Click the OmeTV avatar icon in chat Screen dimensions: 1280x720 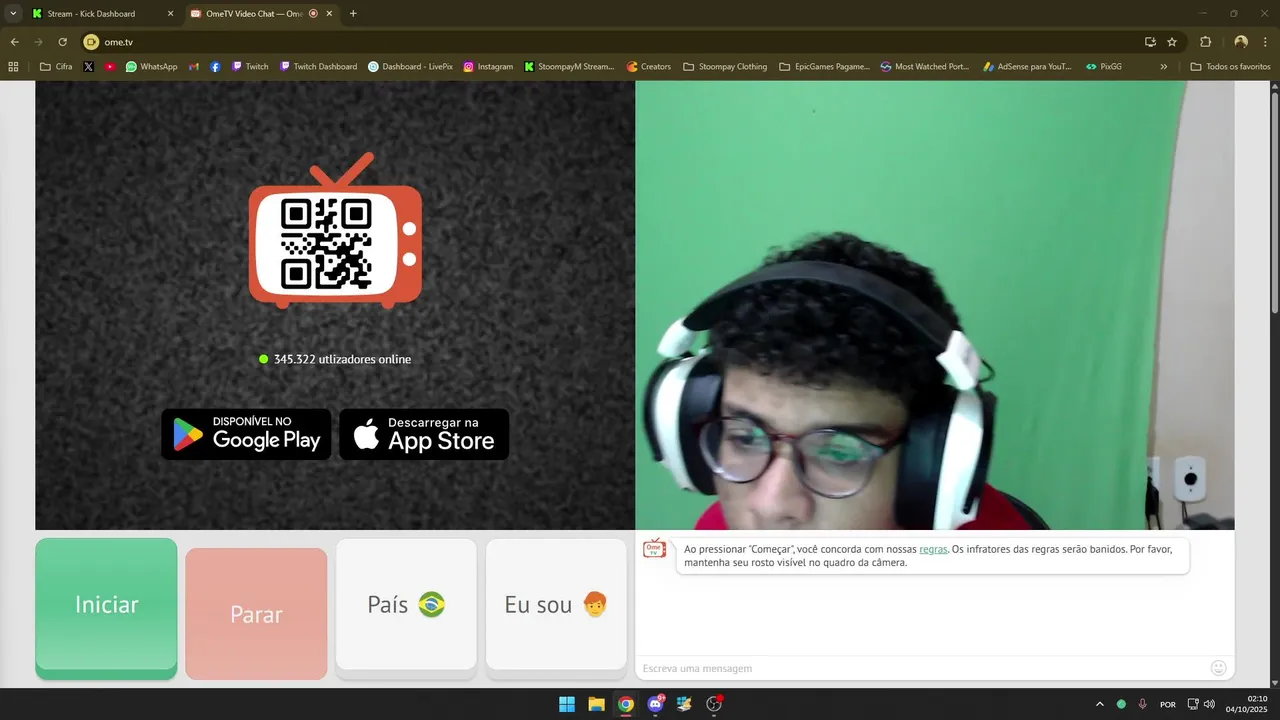click(x=654, y=548)
